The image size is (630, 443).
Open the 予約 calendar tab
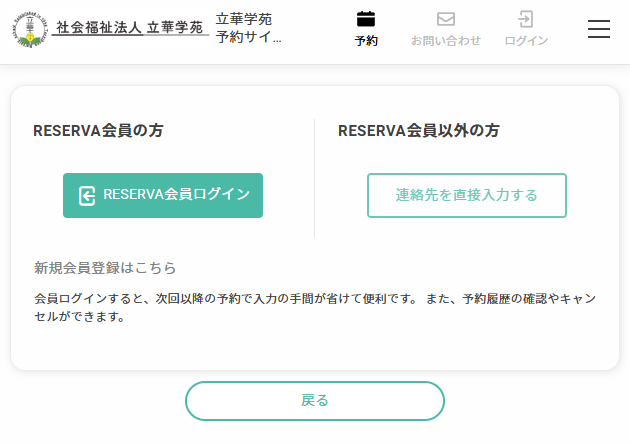coord(366,29)
